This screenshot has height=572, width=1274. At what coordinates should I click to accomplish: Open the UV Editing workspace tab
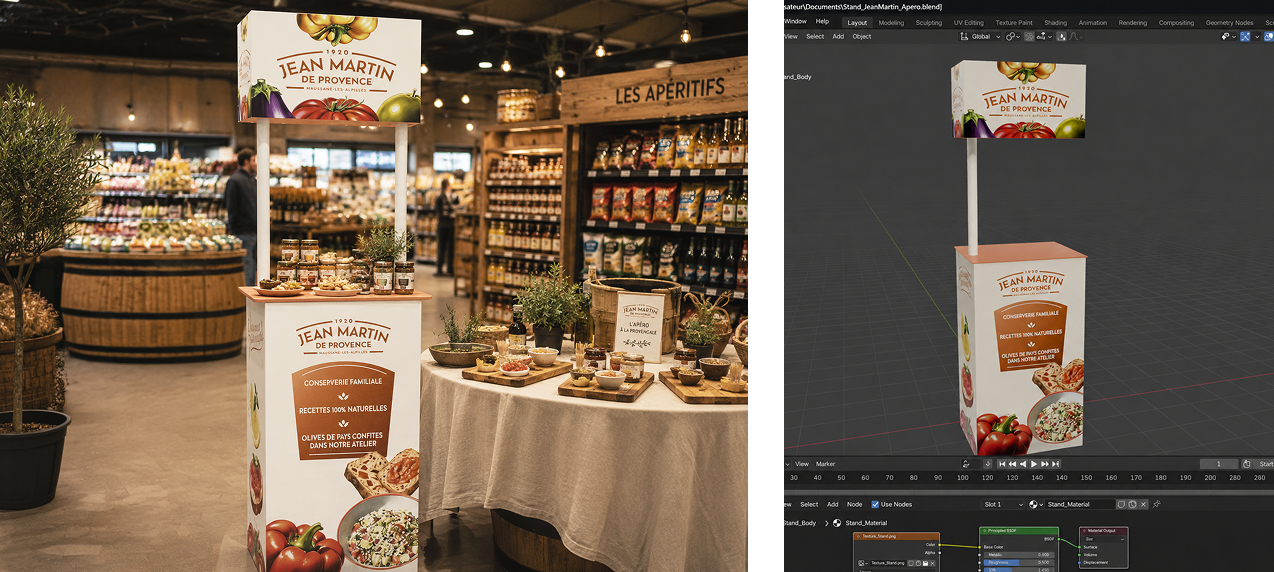[969, 22]
